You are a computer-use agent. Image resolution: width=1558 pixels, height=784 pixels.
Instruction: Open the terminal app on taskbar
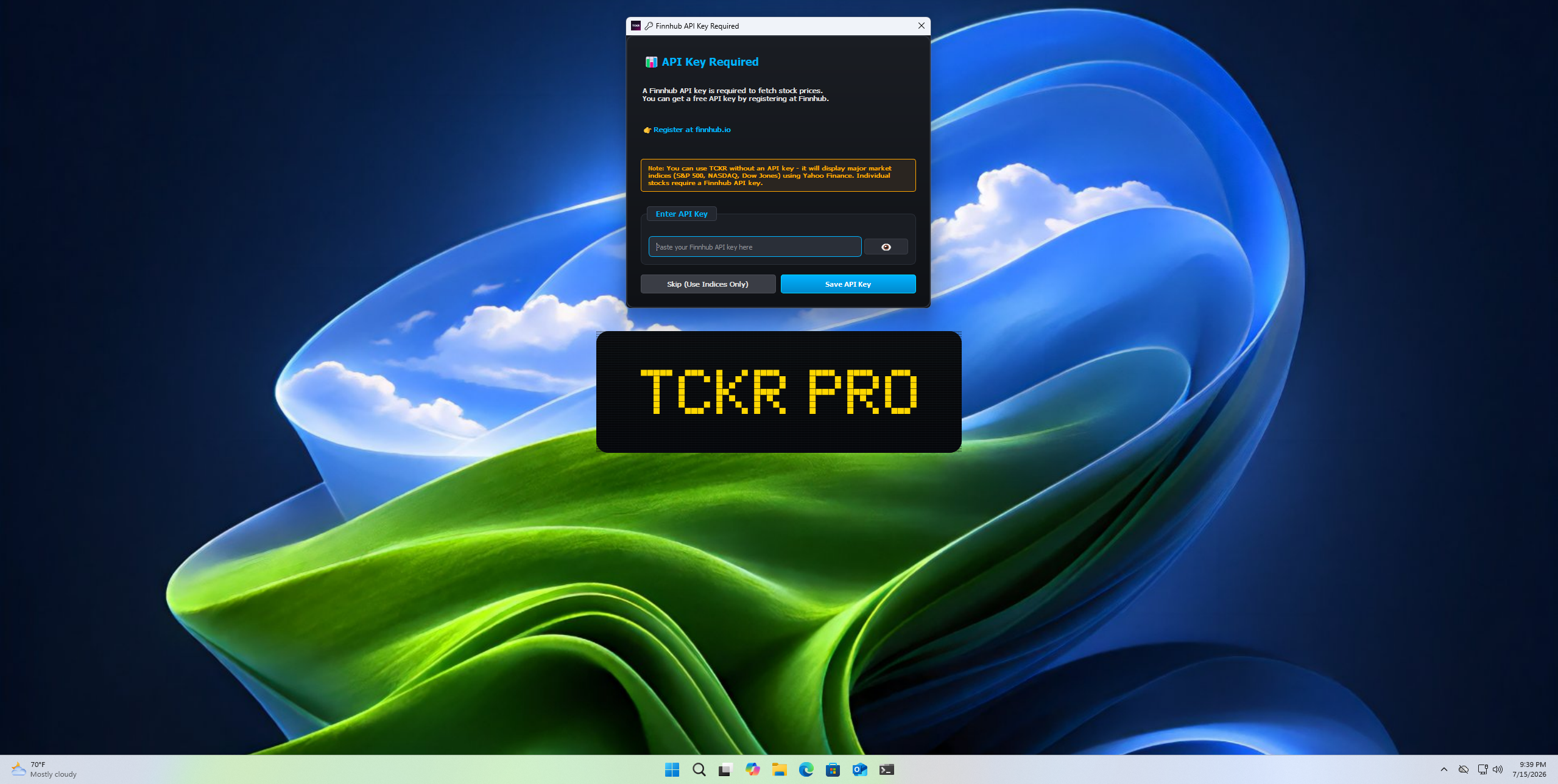(x=886, y=769)
